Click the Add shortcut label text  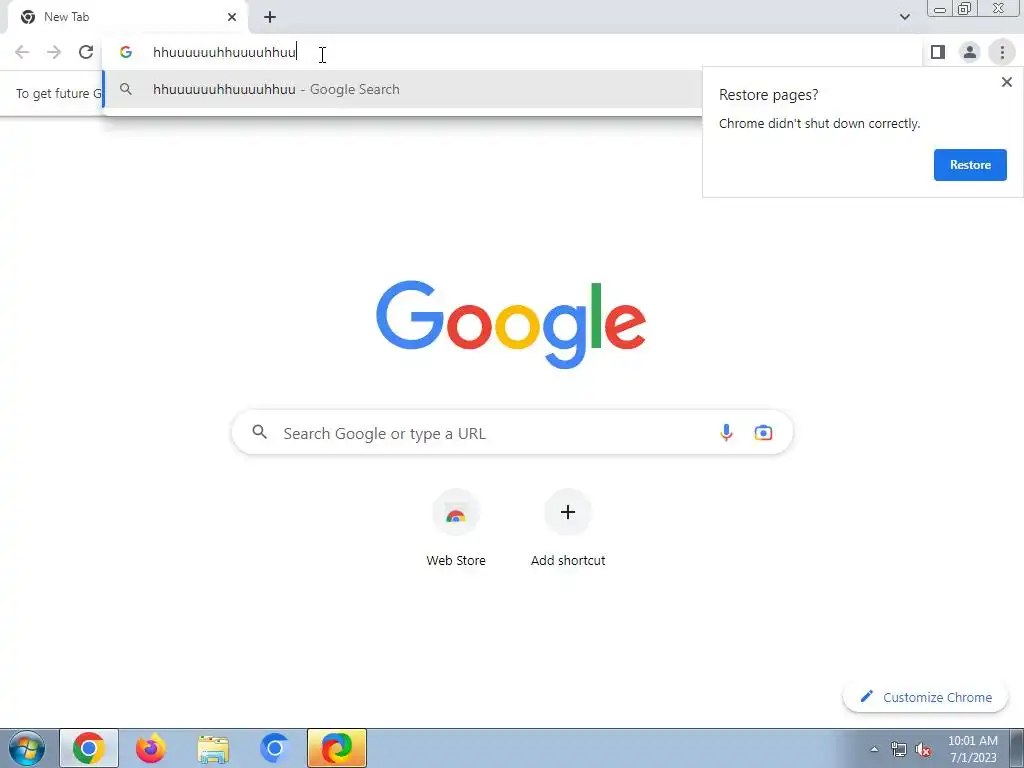pyautogui.click(x=568, y=560)
